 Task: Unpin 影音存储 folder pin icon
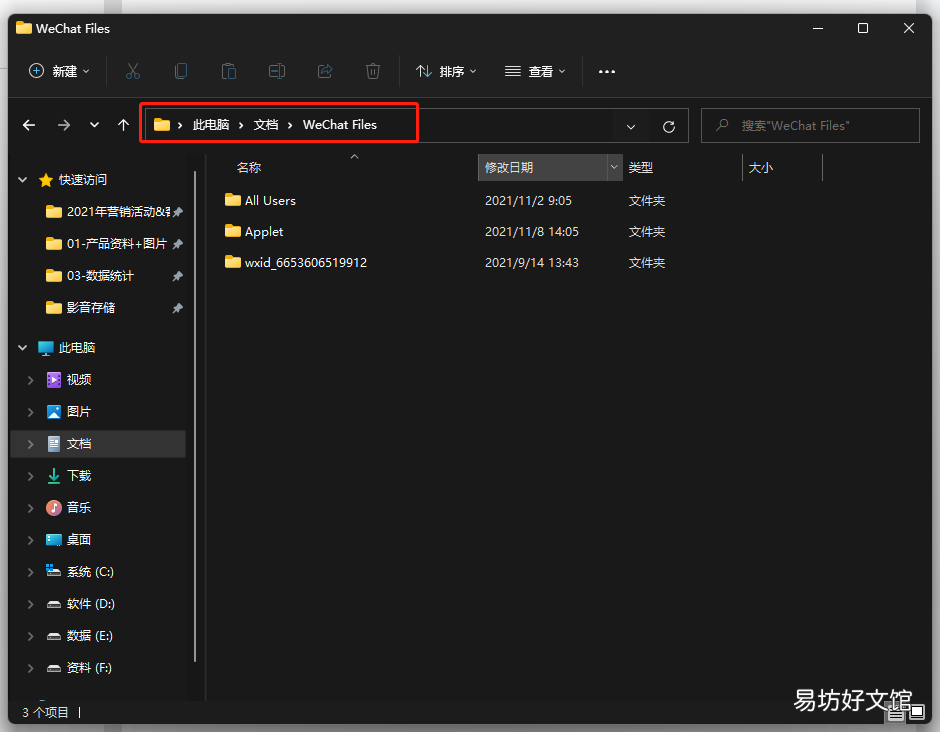pyautogui.click(x=177, y=308)
